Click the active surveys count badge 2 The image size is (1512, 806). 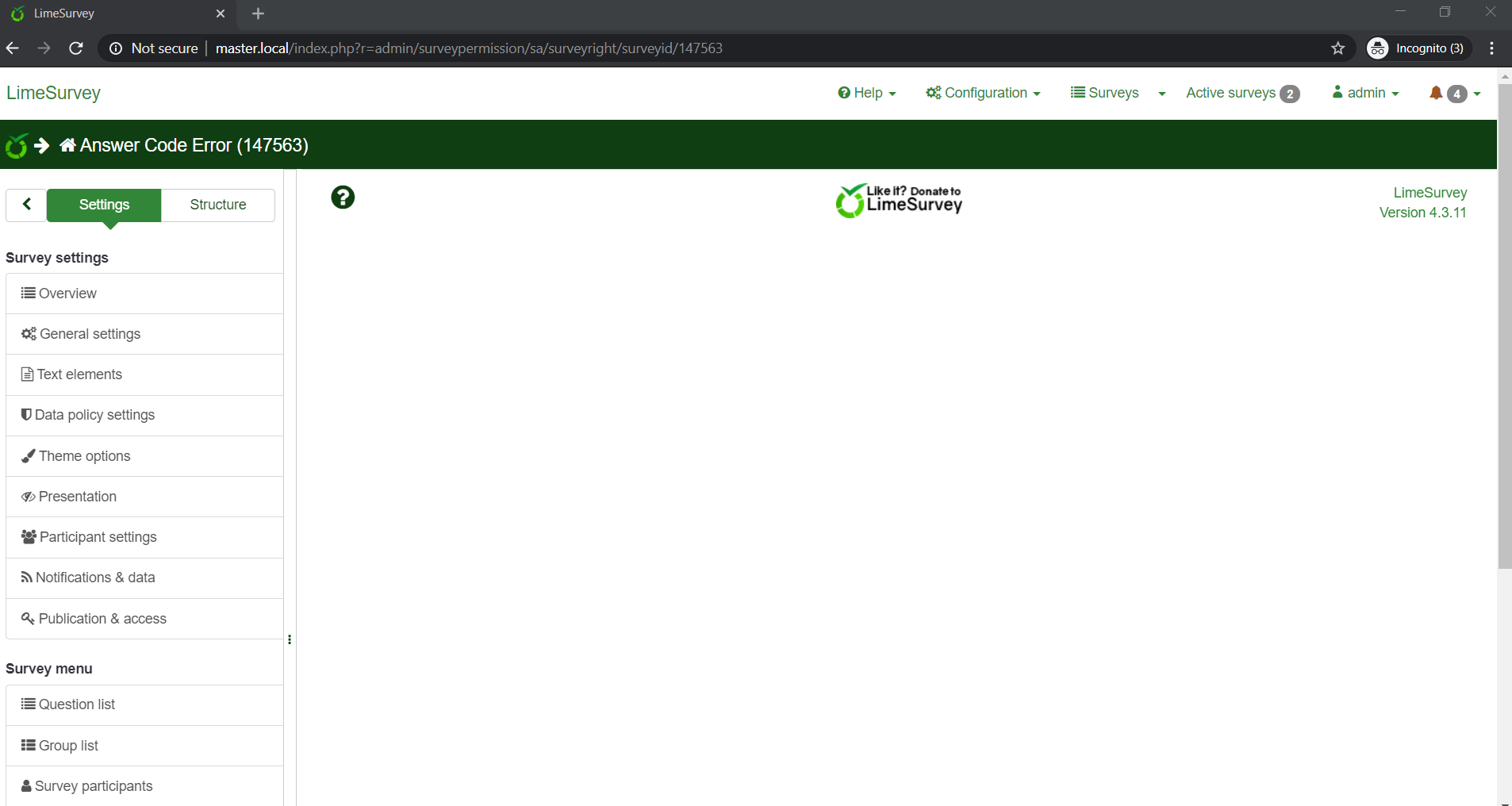1290,94
